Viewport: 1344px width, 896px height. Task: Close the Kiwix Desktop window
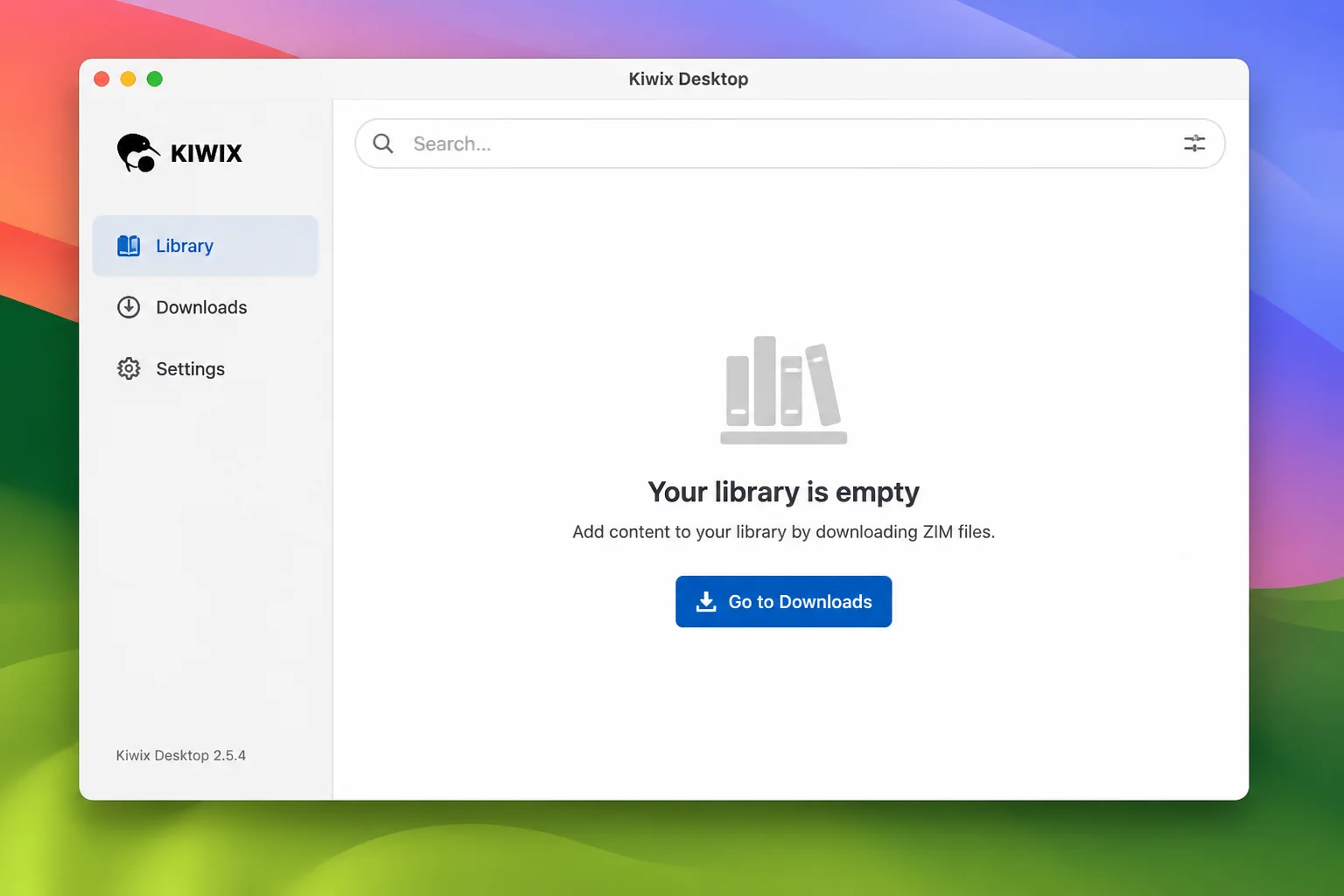point(101,79)
